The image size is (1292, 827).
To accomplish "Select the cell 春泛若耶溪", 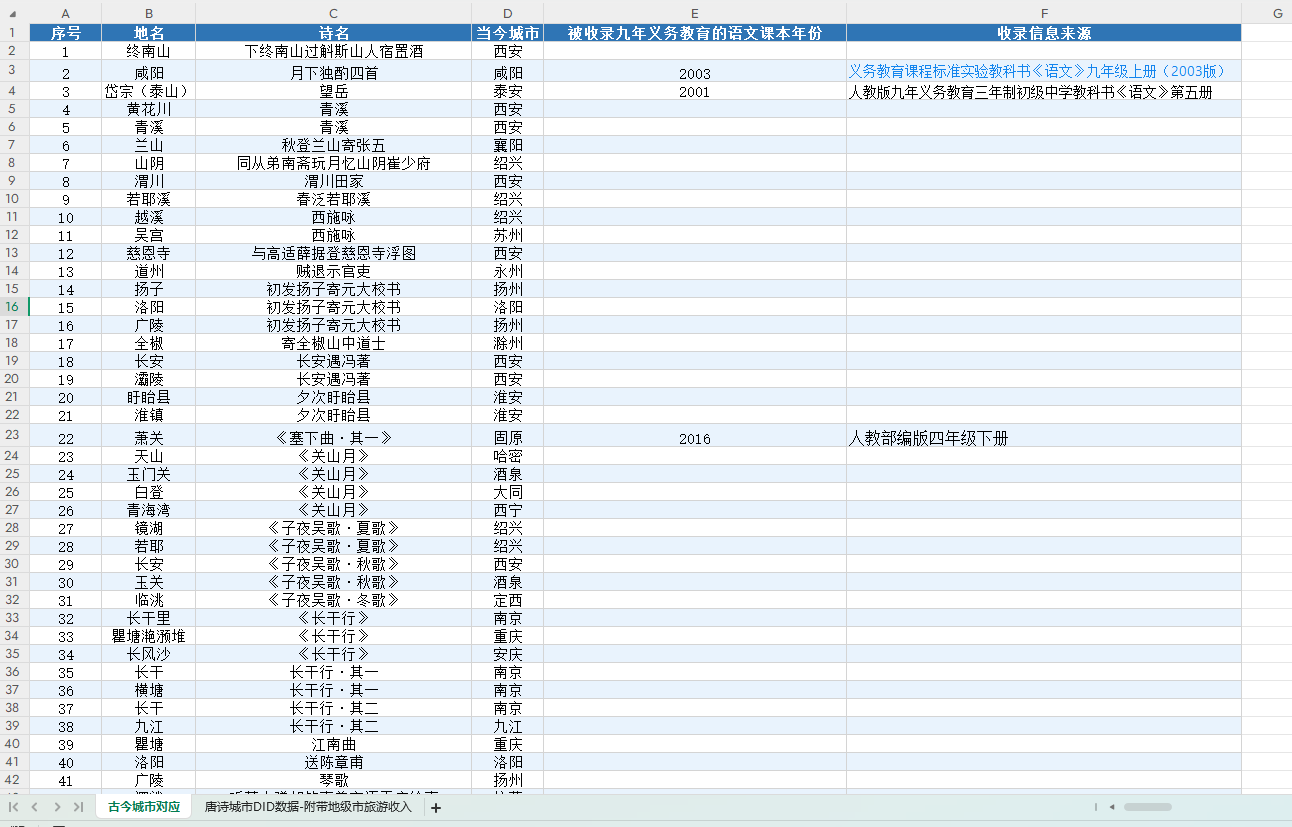I will click(334, 199).
